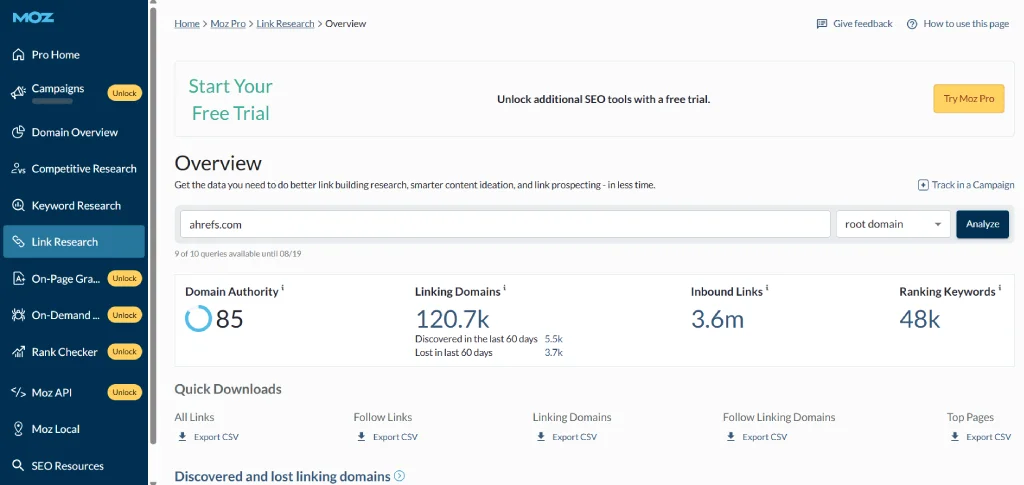Click the Moz Local pin icon
1024x485 pixels.
pyautogui.click(x=18, y=429)
